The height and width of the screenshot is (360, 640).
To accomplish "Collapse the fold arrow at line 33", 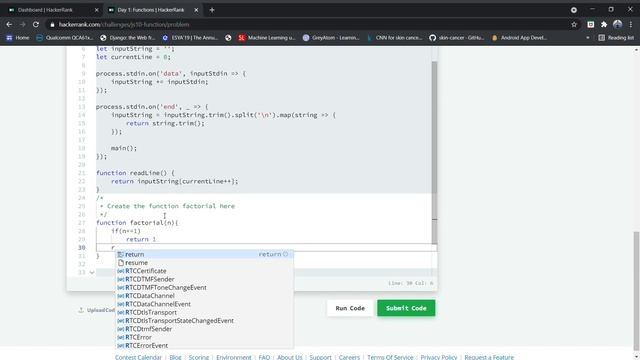I will (92, 272).
